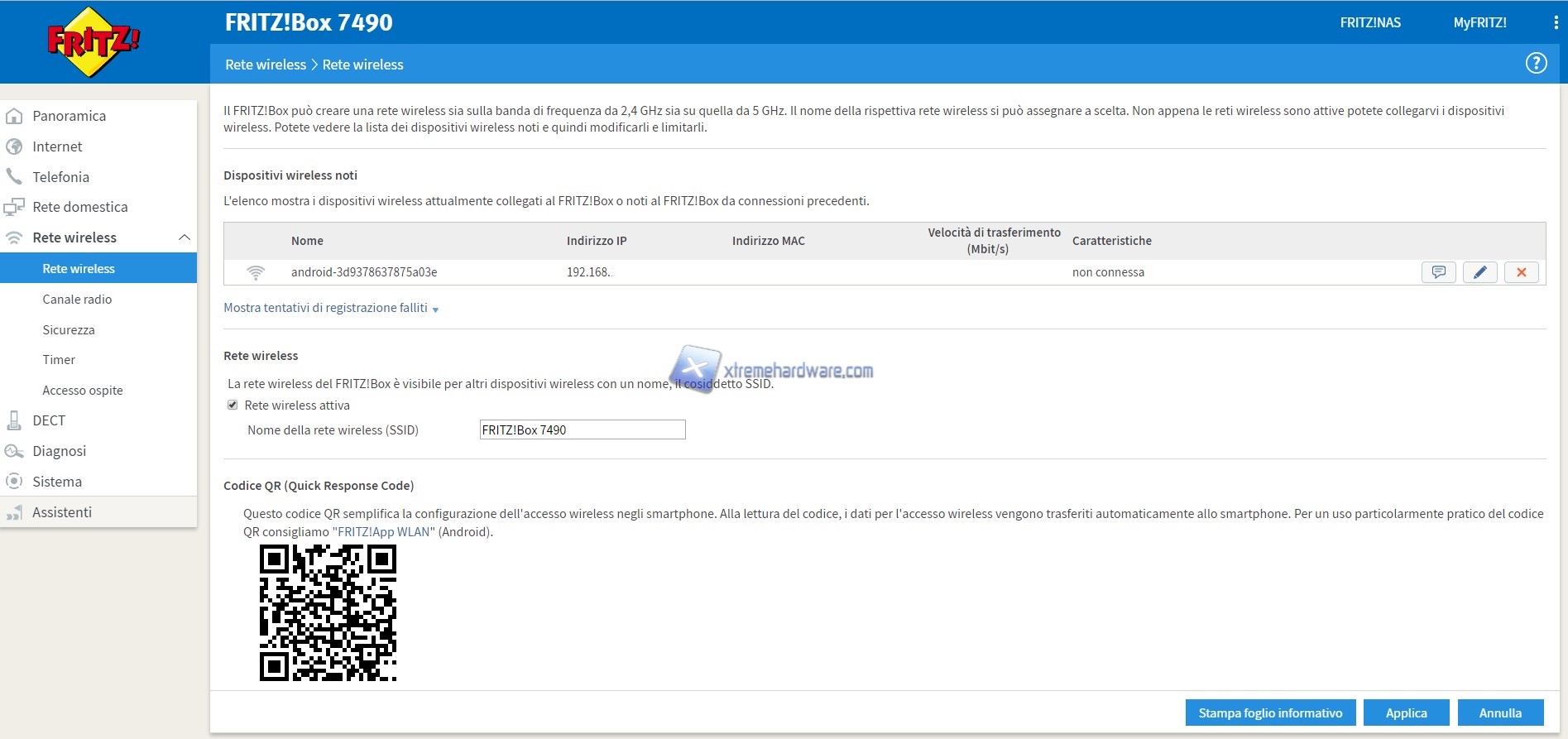Expand Mostra tentativi di registrazione falliti
Image resolution: width=1568 pixels, height=739 pixels.
point(330,308)
